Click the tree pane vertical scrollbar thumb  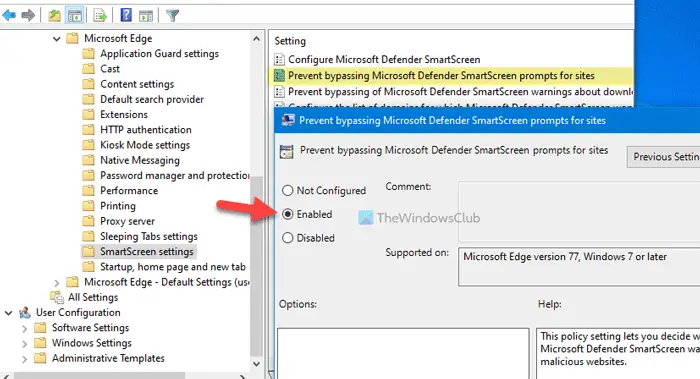[256, 268]
